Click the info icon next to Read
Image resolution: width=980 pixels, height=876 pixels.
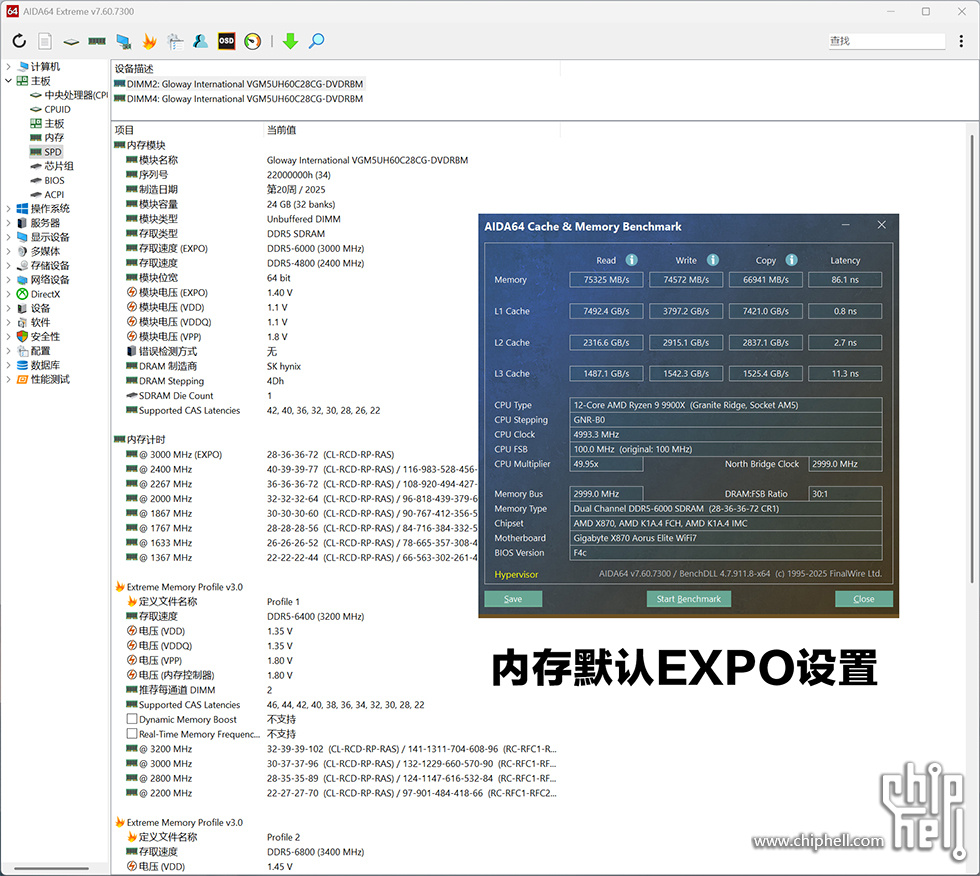click(632, 260)
